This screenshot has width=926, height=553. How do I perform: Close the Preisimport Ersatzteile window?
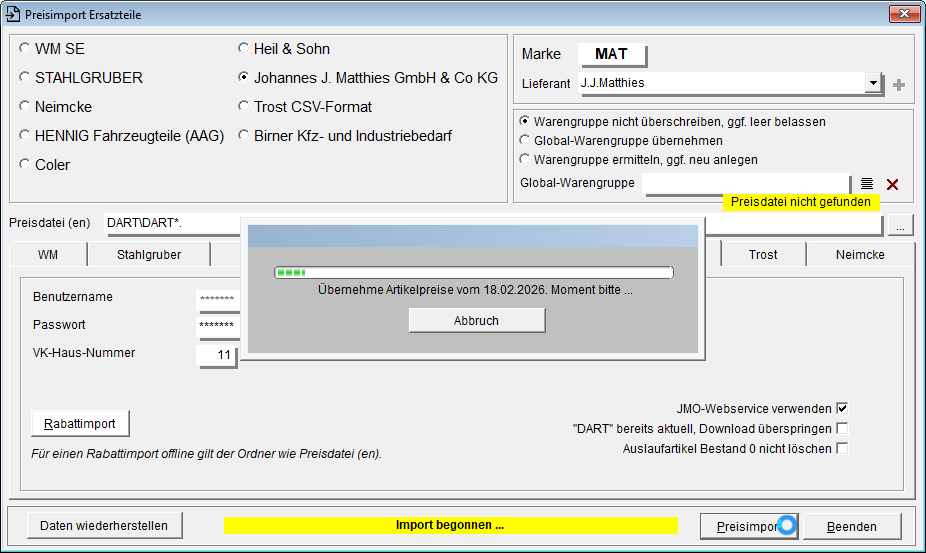pos(904,14)
